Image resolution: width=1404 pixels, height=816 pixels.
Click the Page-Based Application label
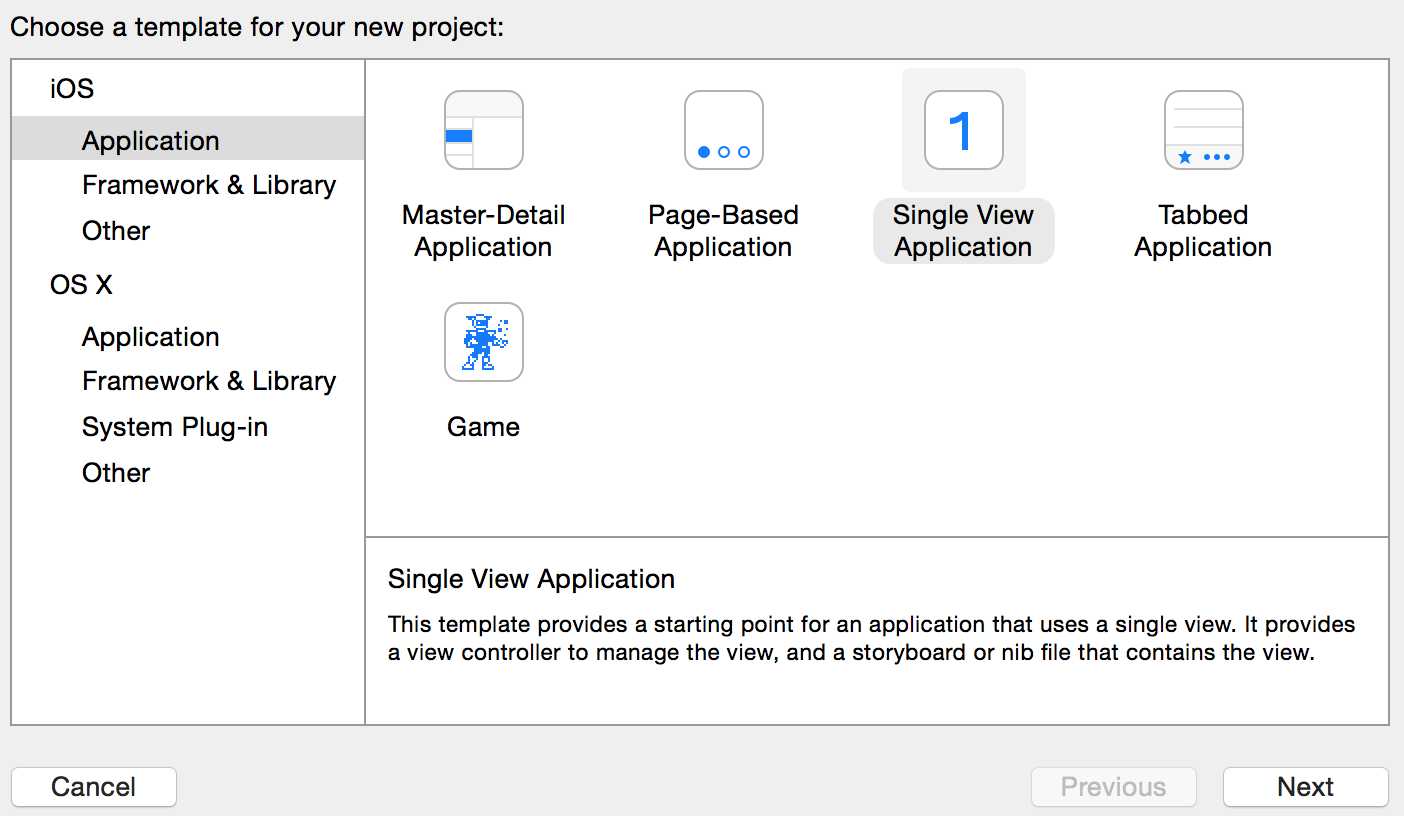[723, 231]
